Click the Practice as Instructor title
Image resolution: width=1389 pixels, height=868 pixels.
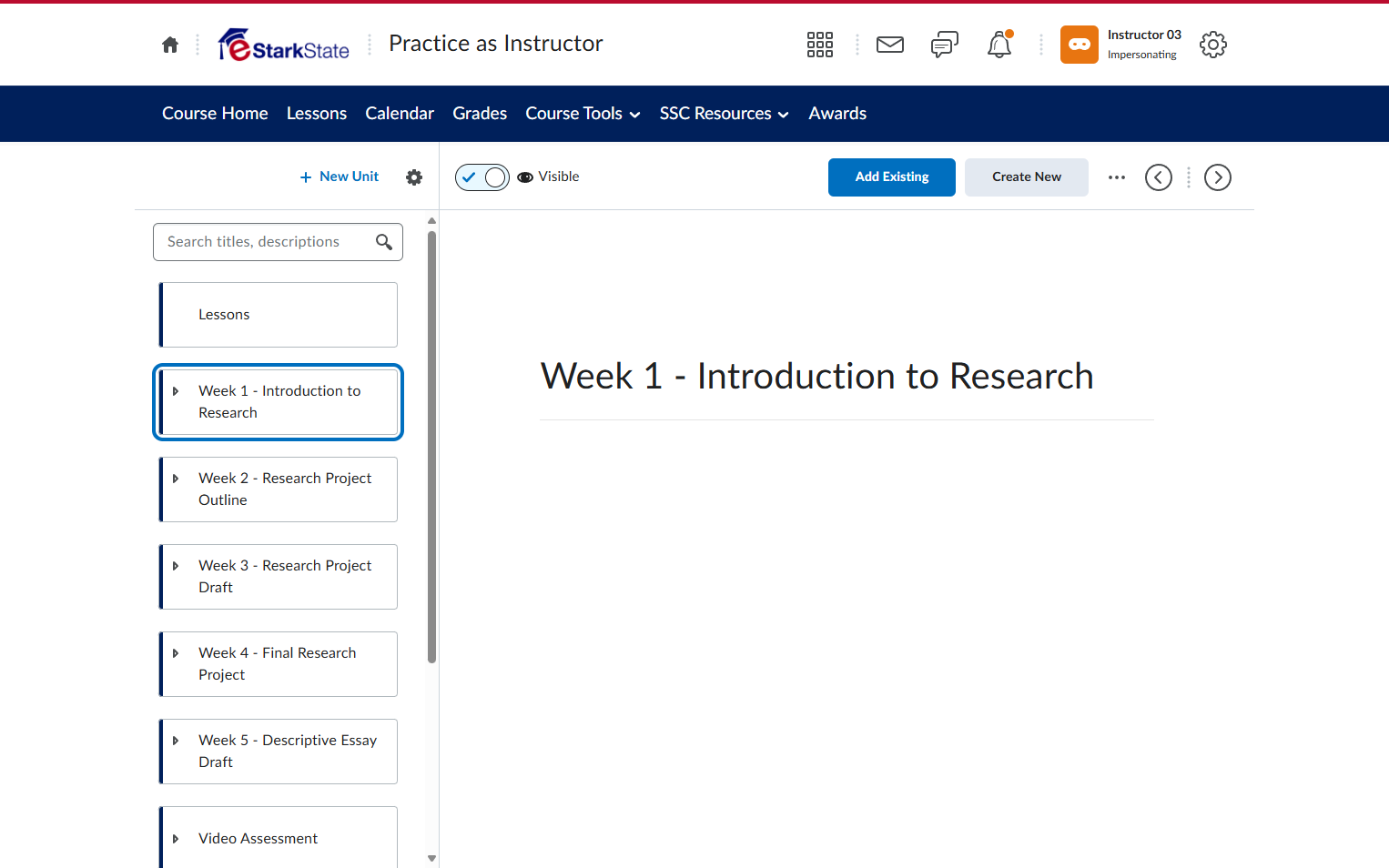click(x=496, y=44)
